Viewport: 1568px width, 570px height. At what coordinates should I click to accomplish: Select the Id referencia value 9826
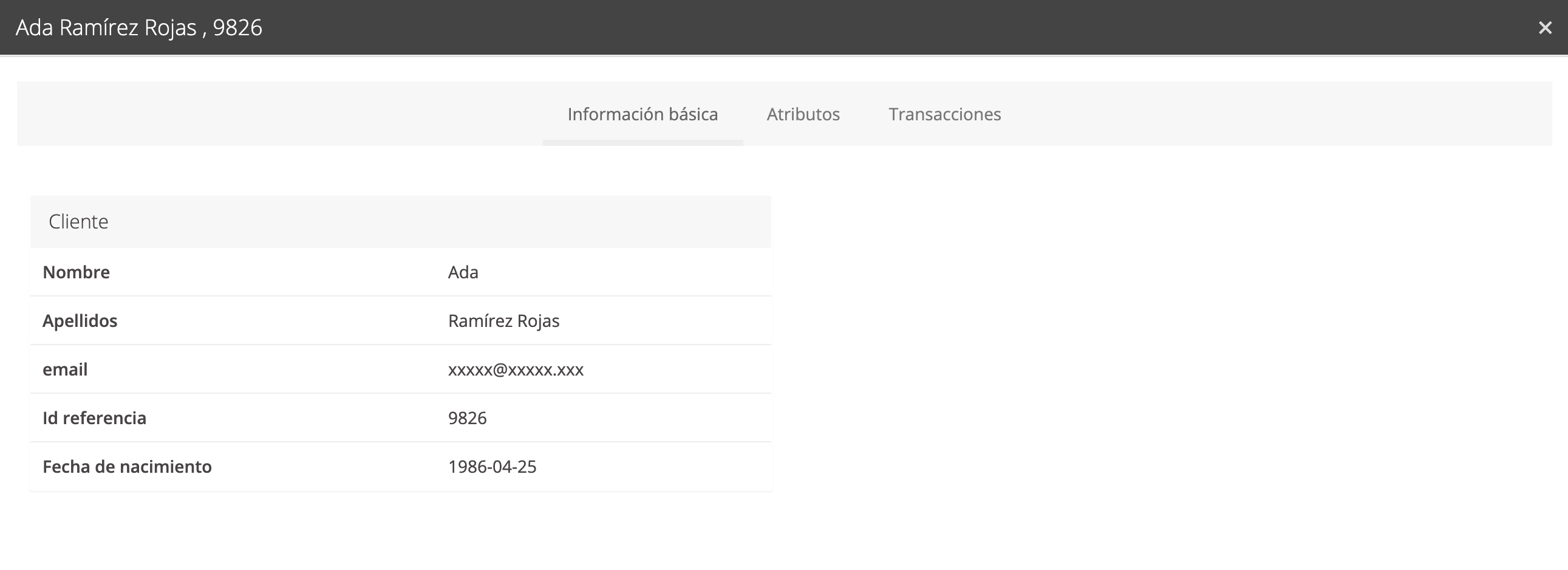(467, 418)
